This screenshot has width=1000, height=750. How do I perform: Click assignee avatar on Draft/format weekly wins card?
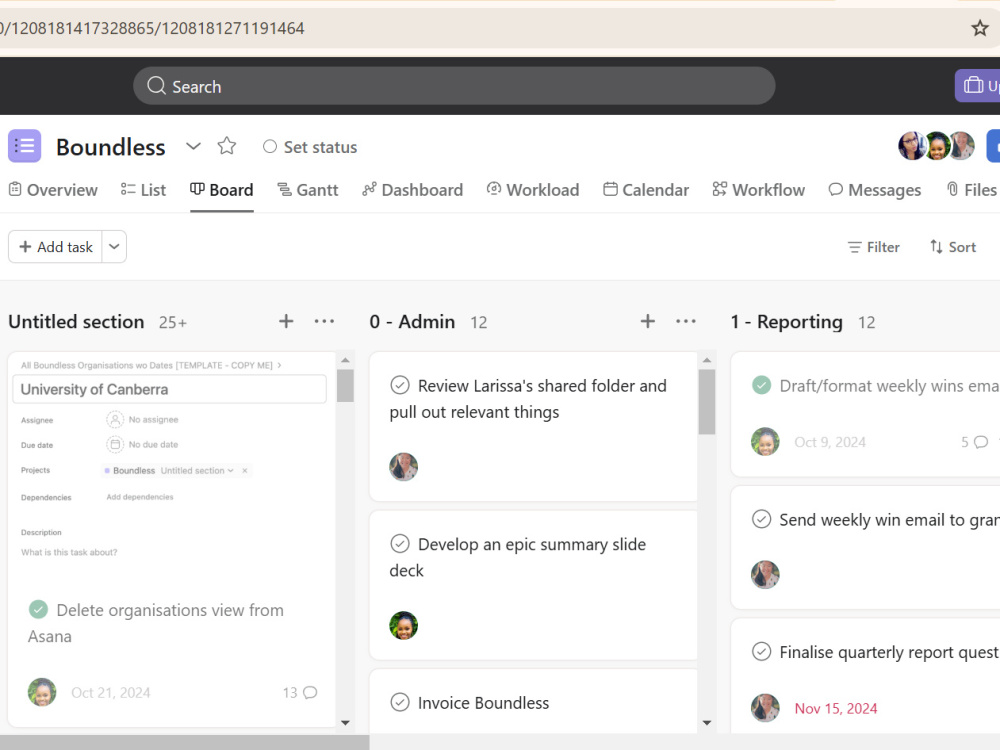pos(765,441)
